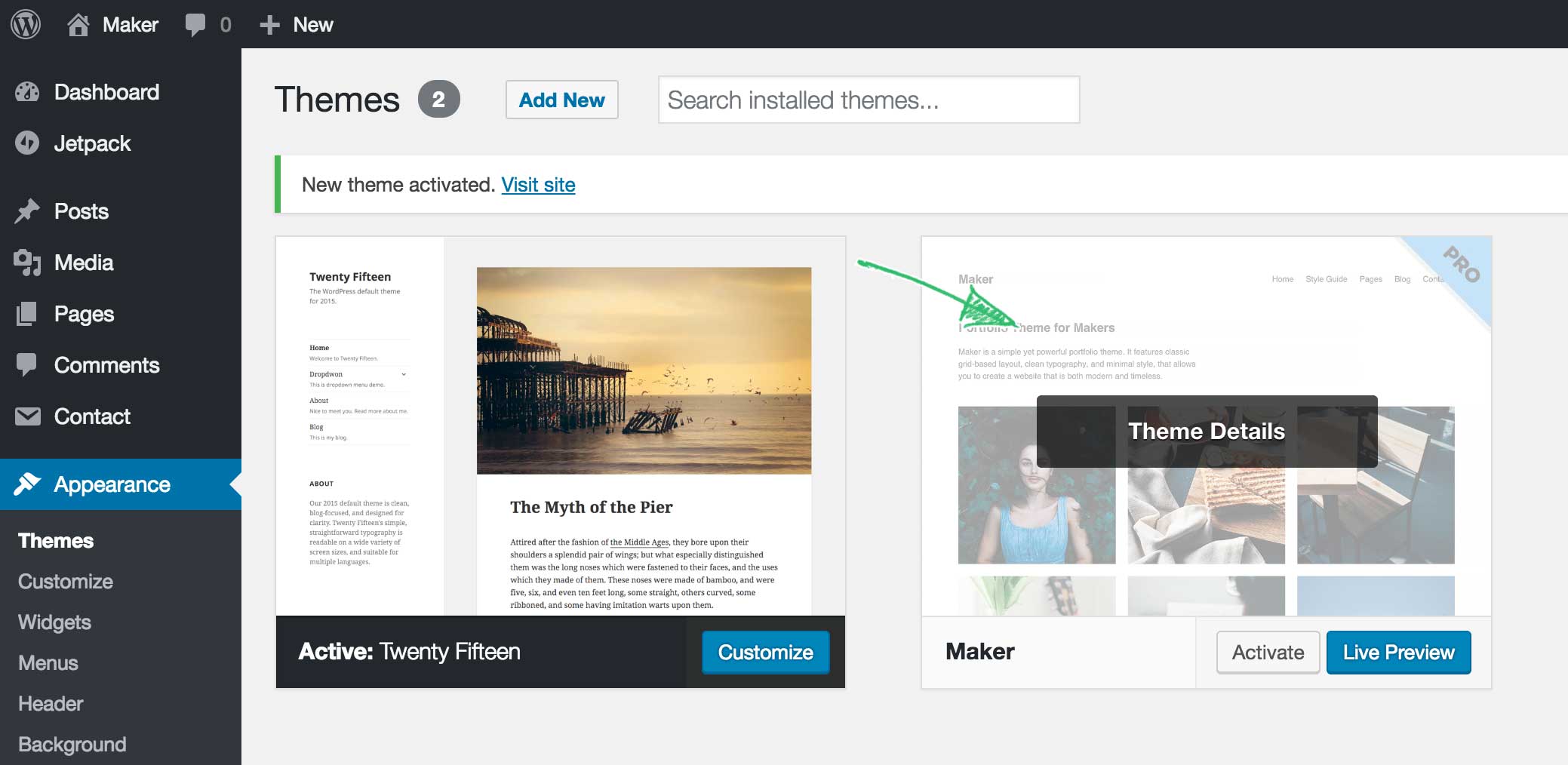The image size is (1568, 765).
Task: Click the comment count 0 in admin bar
Action: [226, 25]
